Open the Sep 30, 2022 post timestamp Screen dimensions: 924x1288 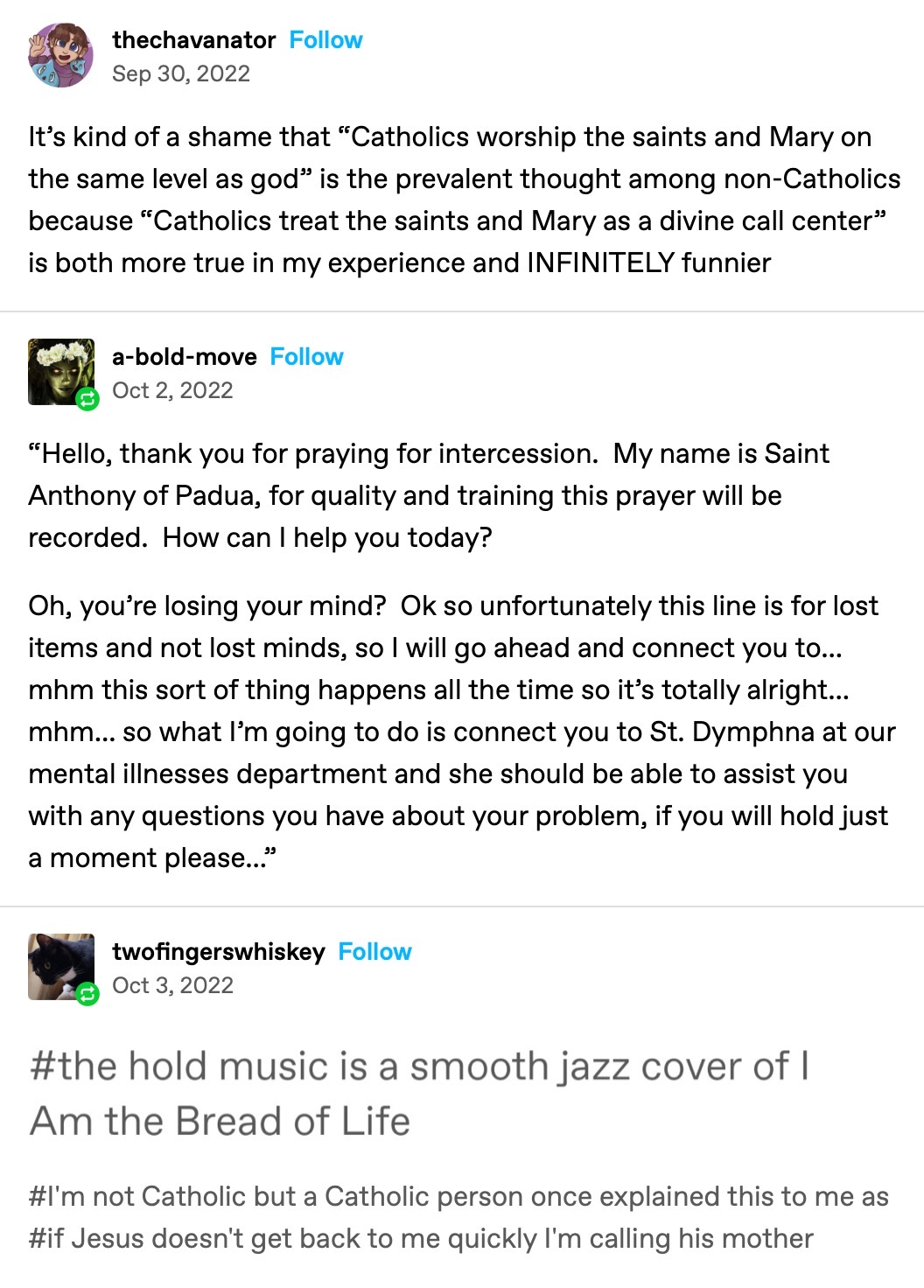pyautogui.click(x=180, y=73)
